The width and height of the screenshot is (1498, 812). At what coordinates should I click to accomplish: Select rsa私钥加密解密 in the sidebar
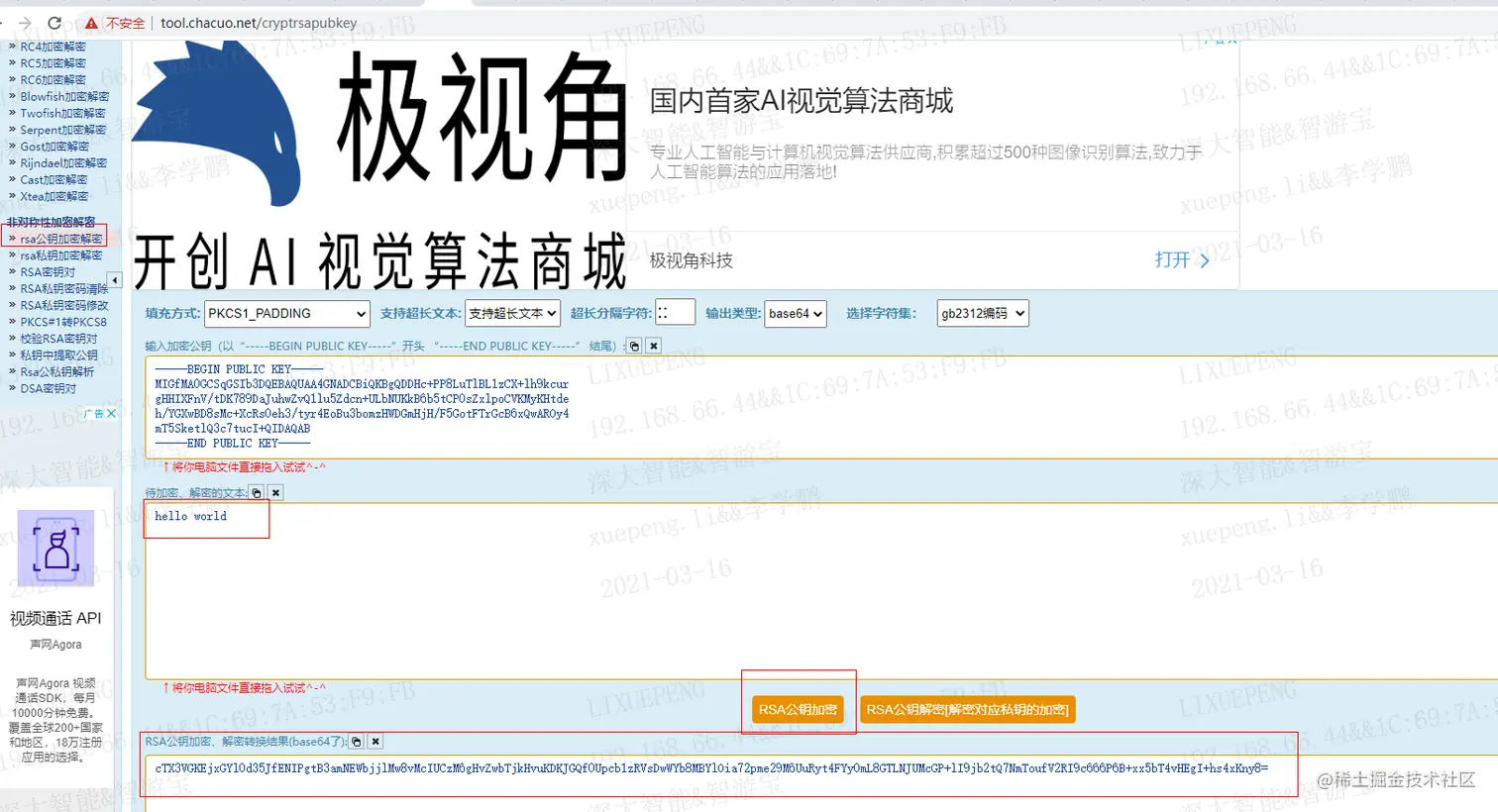(61, 255)
